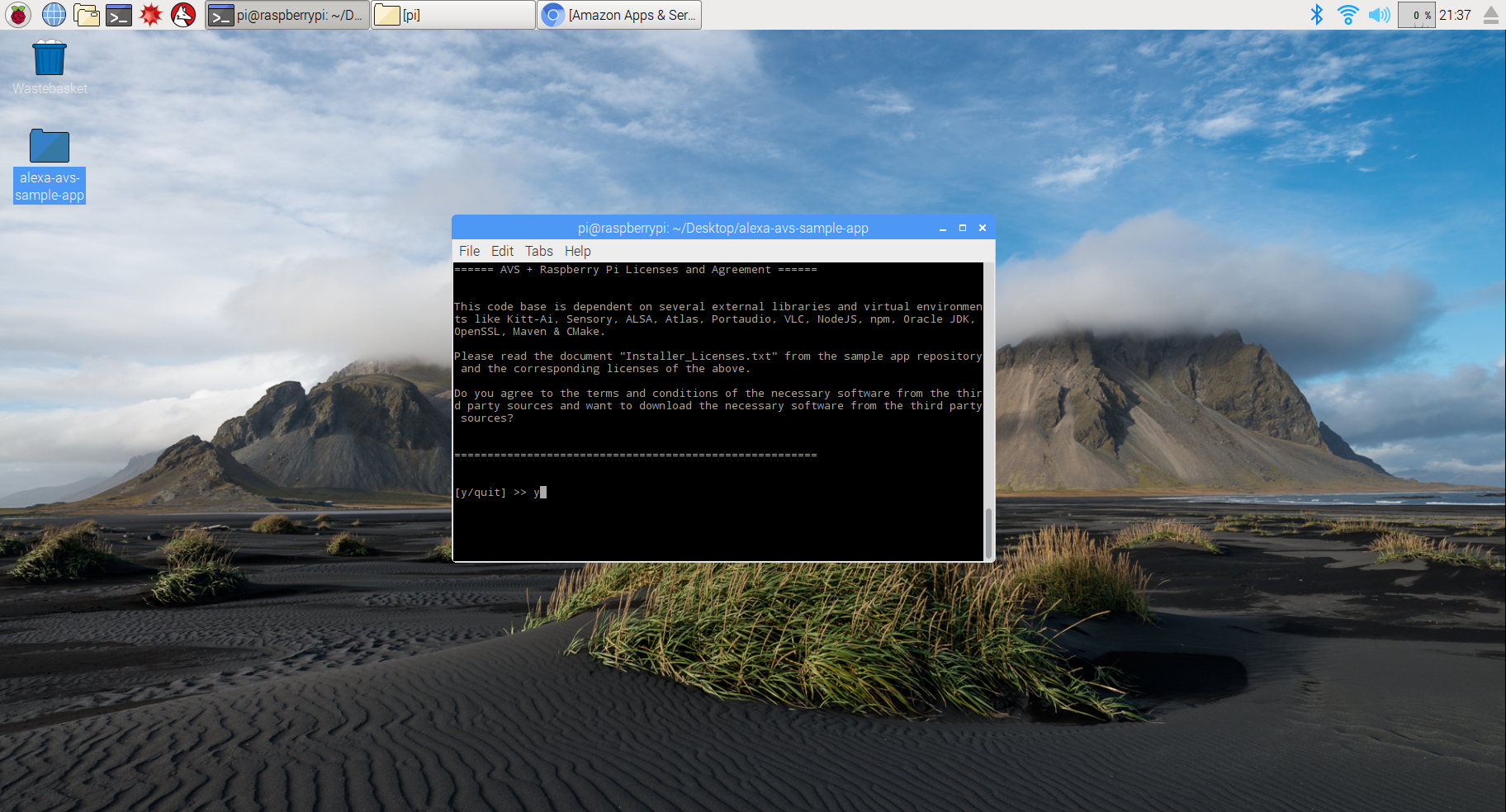Click the eject removable media control
Screen dimensions: 1506x812
tap(1491, 13)
